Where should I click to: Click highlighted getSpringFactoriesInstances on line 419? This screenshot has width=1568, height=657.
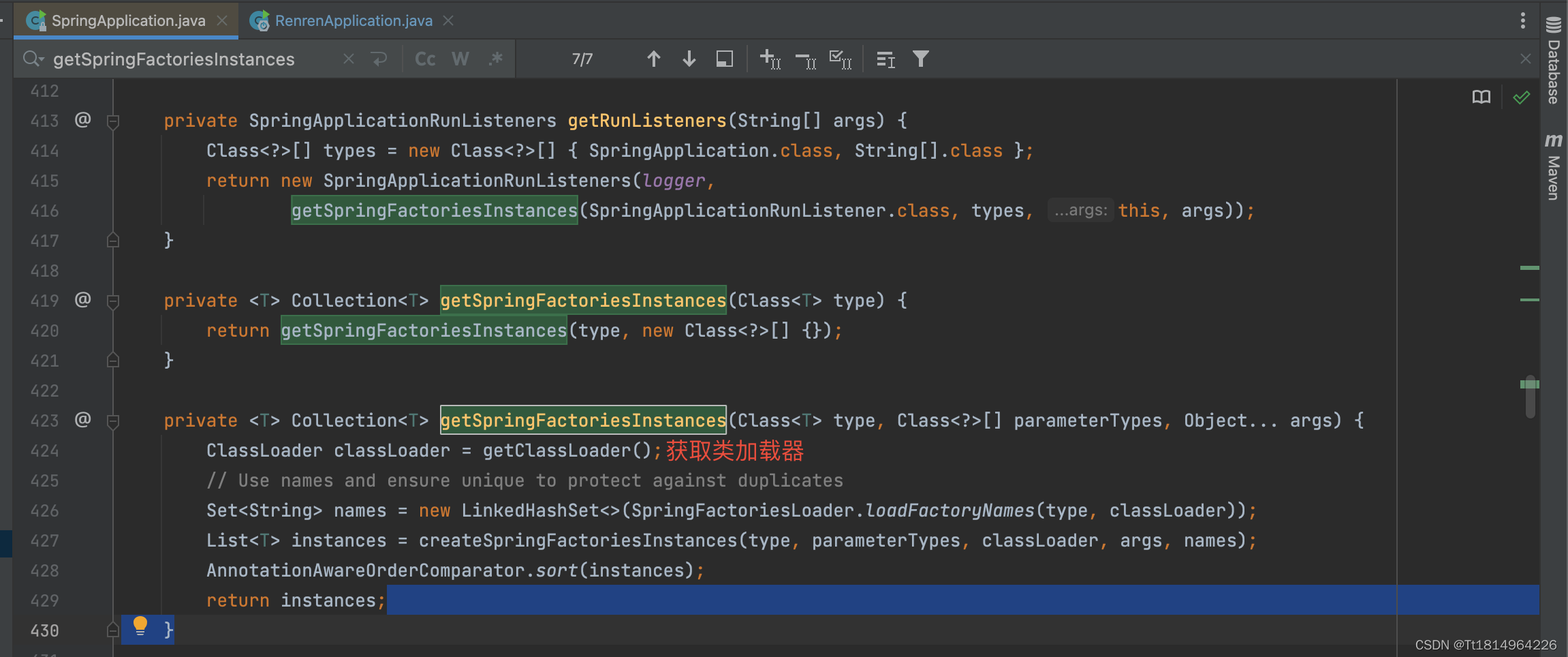[x=583, y=301]
